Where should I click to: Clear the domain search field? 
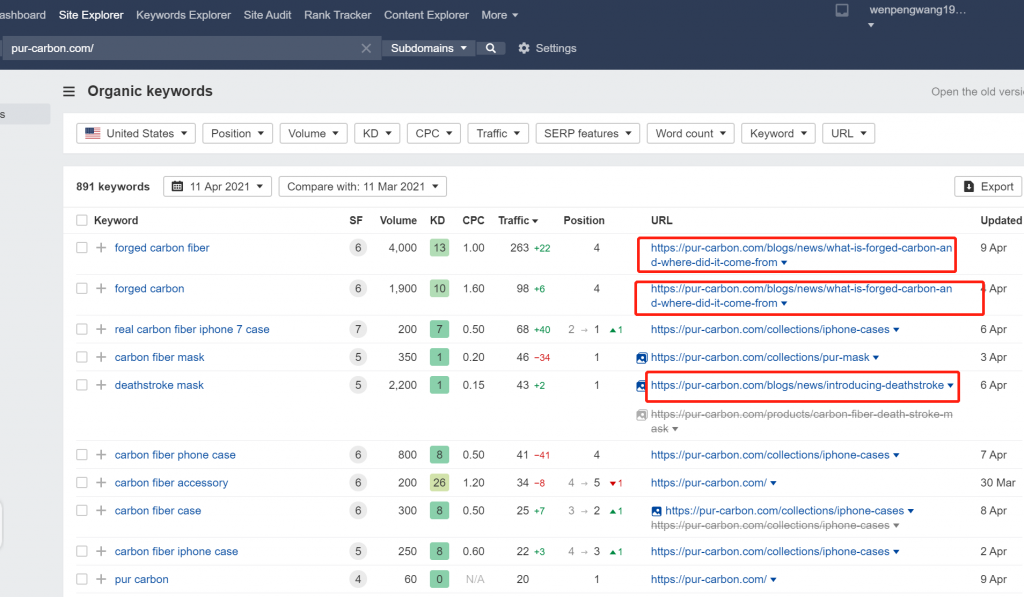pyautogui.click(x=366, y=48)
